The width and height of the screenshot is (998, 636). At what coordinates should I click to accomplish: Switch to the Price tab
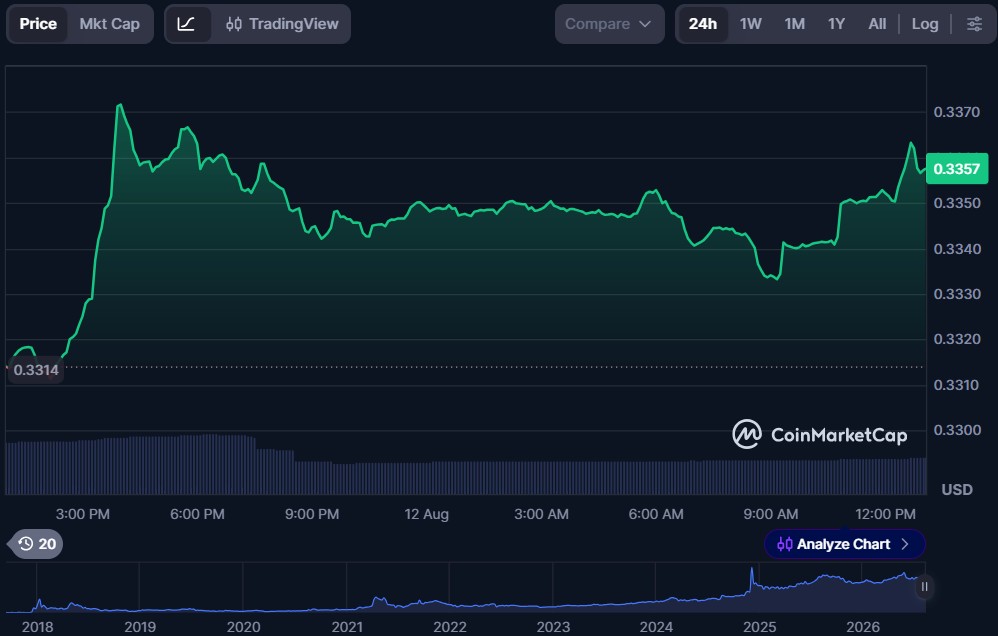click(x=38, y=24)
